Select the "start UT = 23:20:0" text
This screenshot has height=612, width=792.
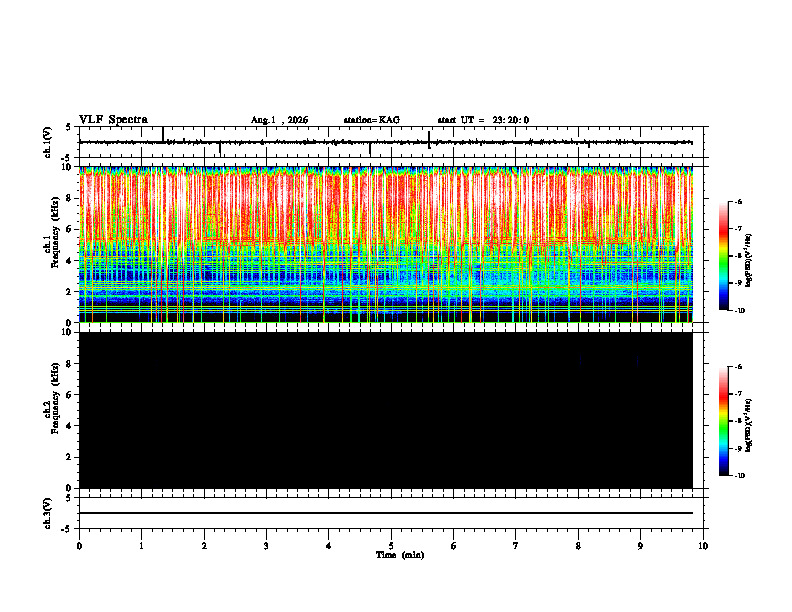pyautogui.click(x=483, y=120)
